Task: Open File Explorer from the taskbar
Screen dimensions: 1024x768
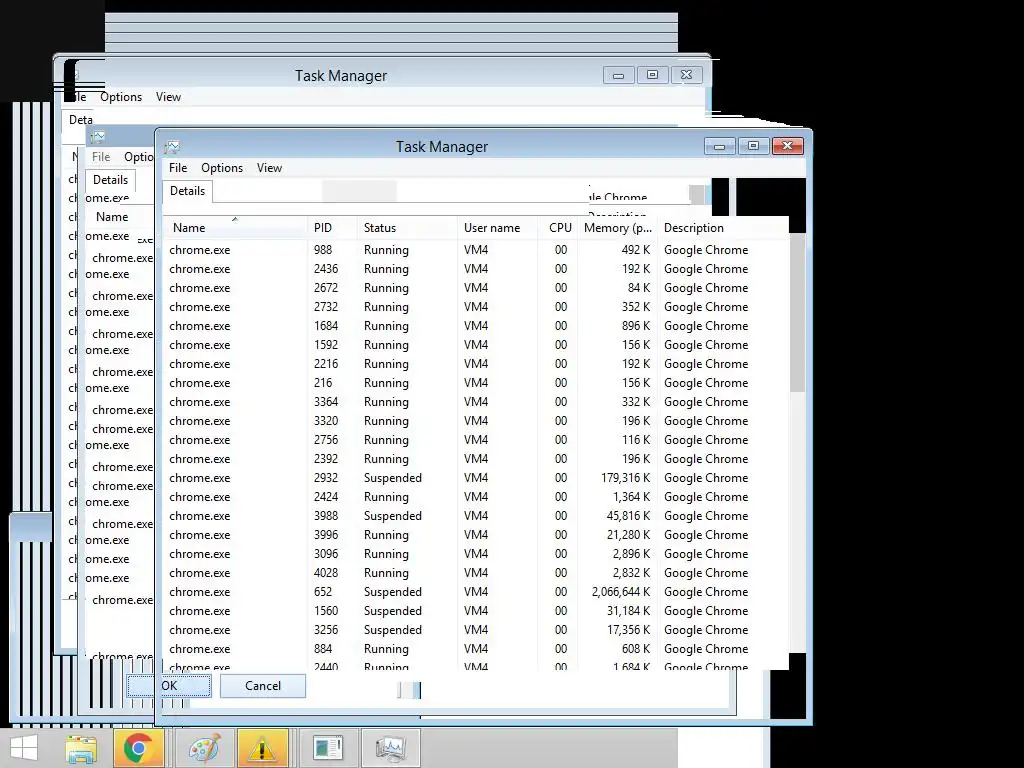Action: pos(82,748)
